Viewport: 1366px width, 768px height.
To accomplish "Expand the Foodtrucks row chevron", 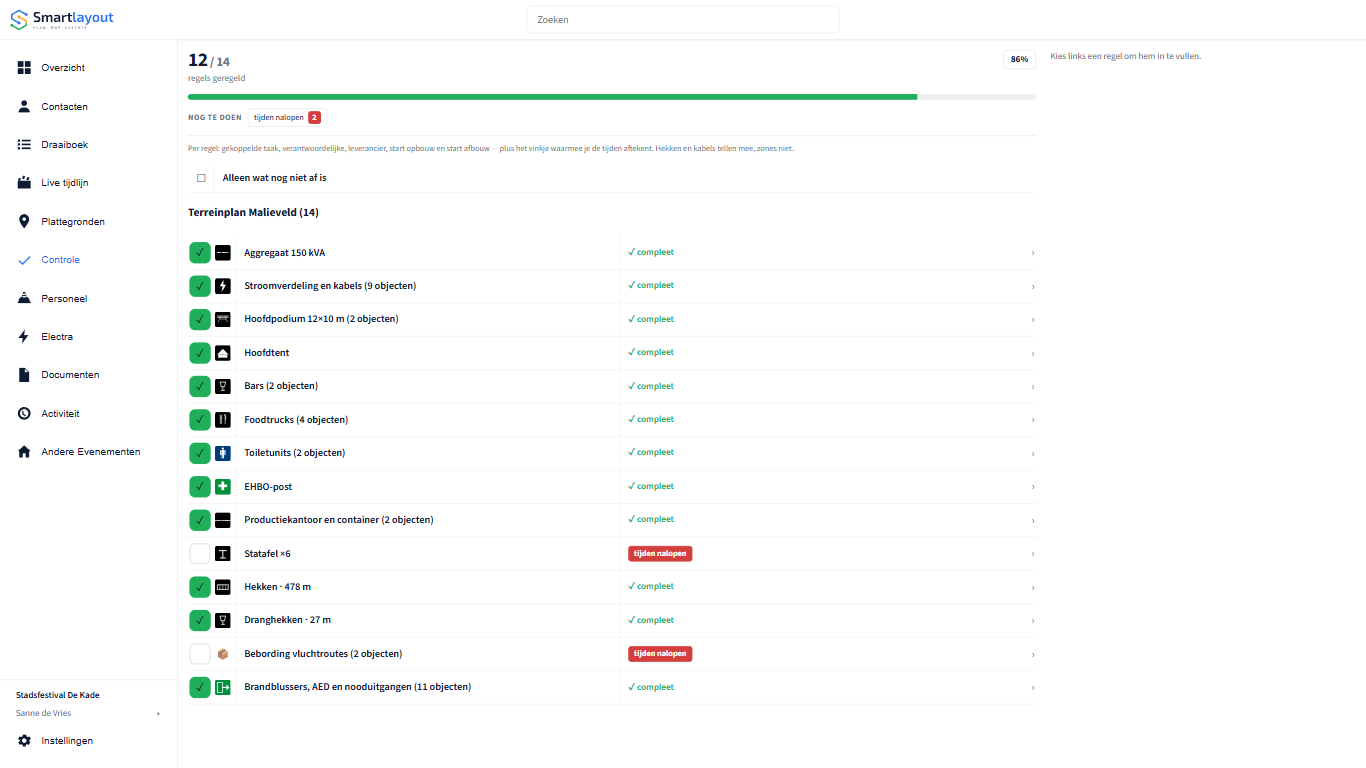I will pyautogui.click(x=1033, y=420).
